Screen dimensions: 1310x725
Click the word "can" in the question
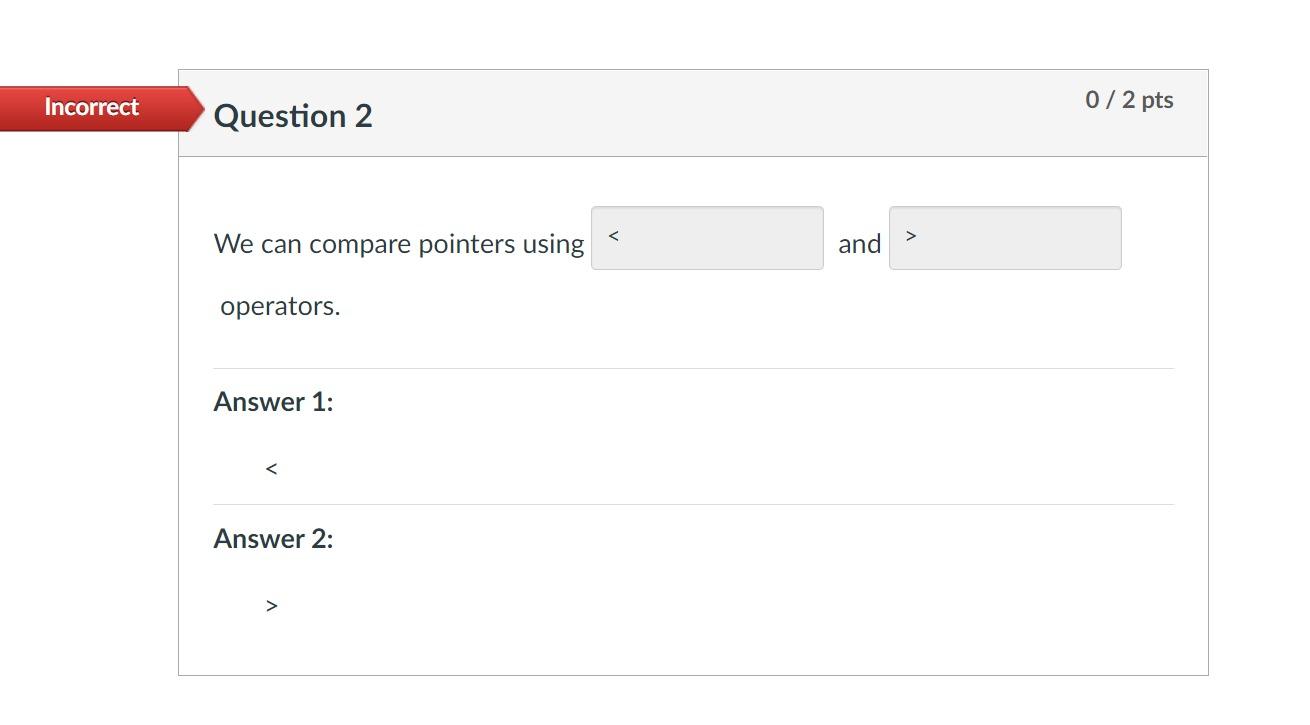[x=281, y=244]
